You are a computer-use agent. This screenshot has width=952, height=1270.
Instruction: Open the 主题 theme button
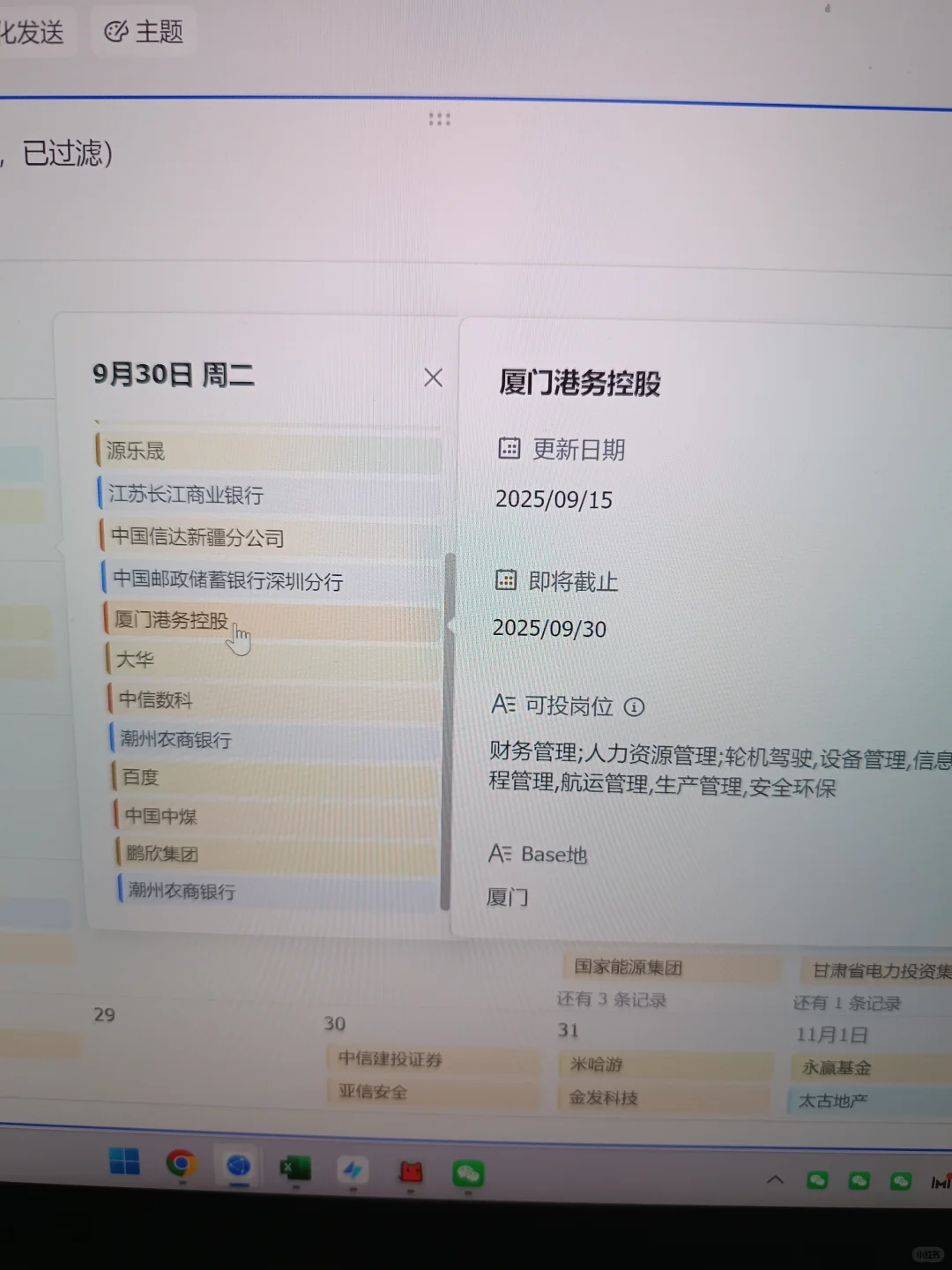click(144, 33)
